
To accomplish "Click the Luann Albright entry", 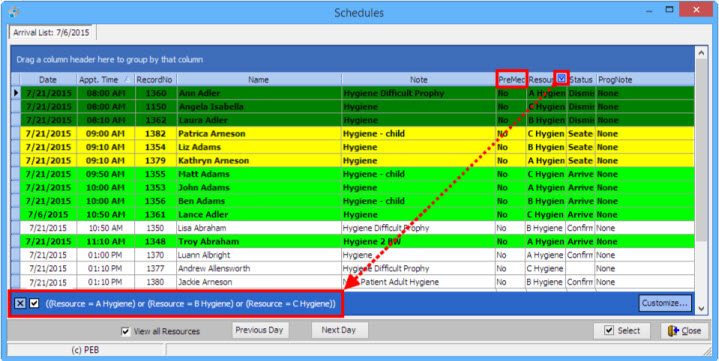I will coord(204,255).
